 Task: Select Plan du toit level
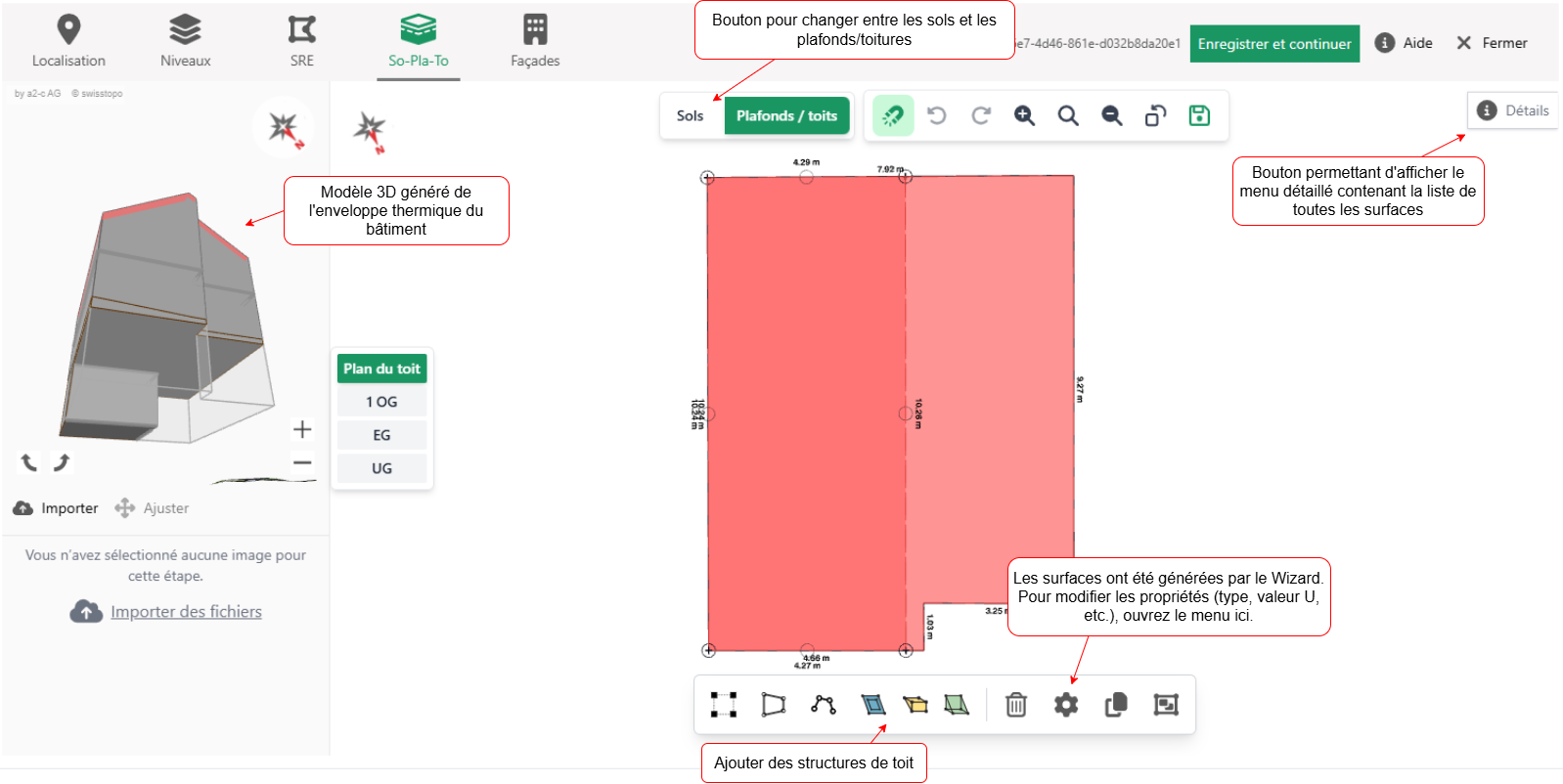(381, 369)
